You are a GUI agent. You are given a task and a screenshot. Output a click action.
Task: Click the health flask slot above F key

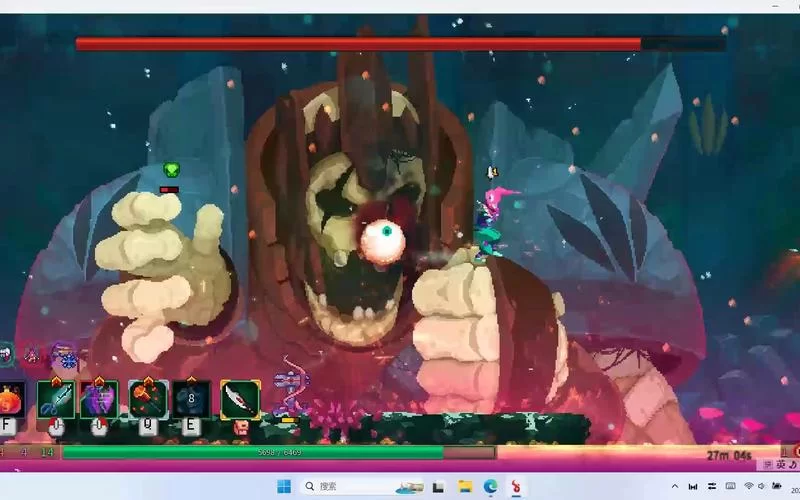11,399
